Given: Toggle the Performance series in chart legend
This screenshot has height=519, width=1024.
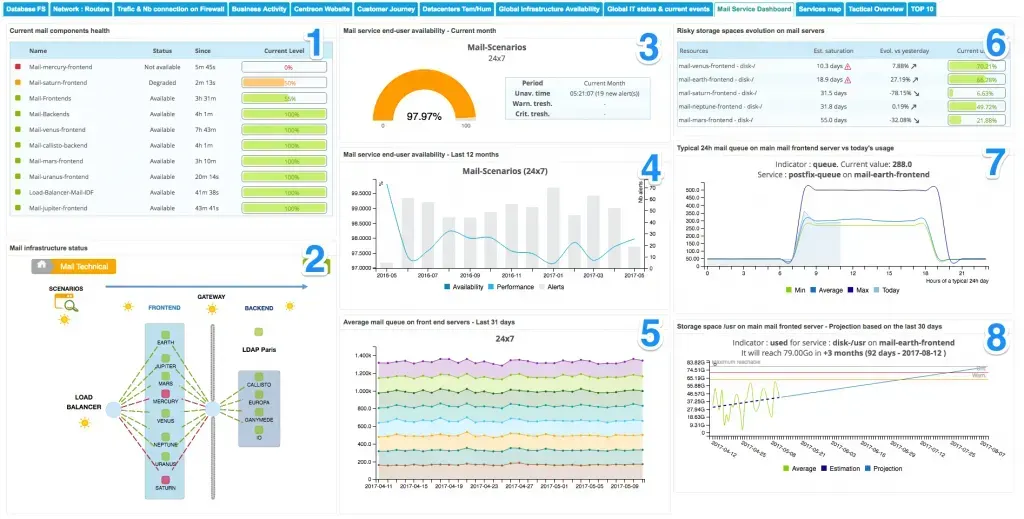Looking at the screenshot, I should [511, 287].
